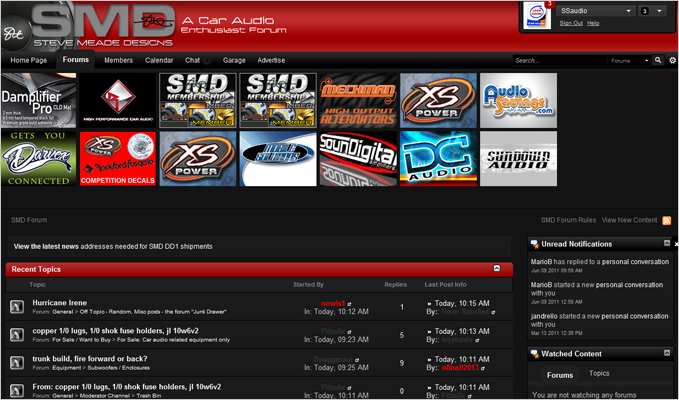Open the Home Page menu item

(x=29, y=60)
